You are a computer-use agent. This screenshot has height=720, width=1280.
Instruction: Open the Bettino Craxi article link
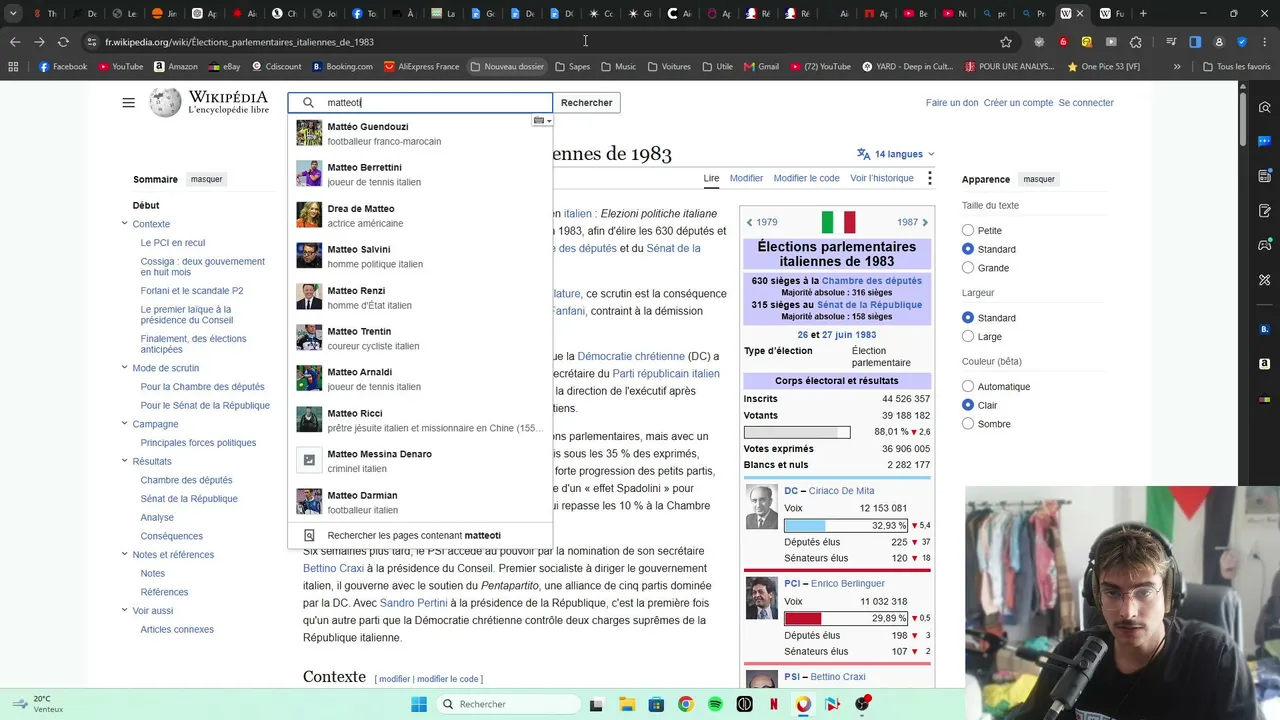tap(334, 568)
